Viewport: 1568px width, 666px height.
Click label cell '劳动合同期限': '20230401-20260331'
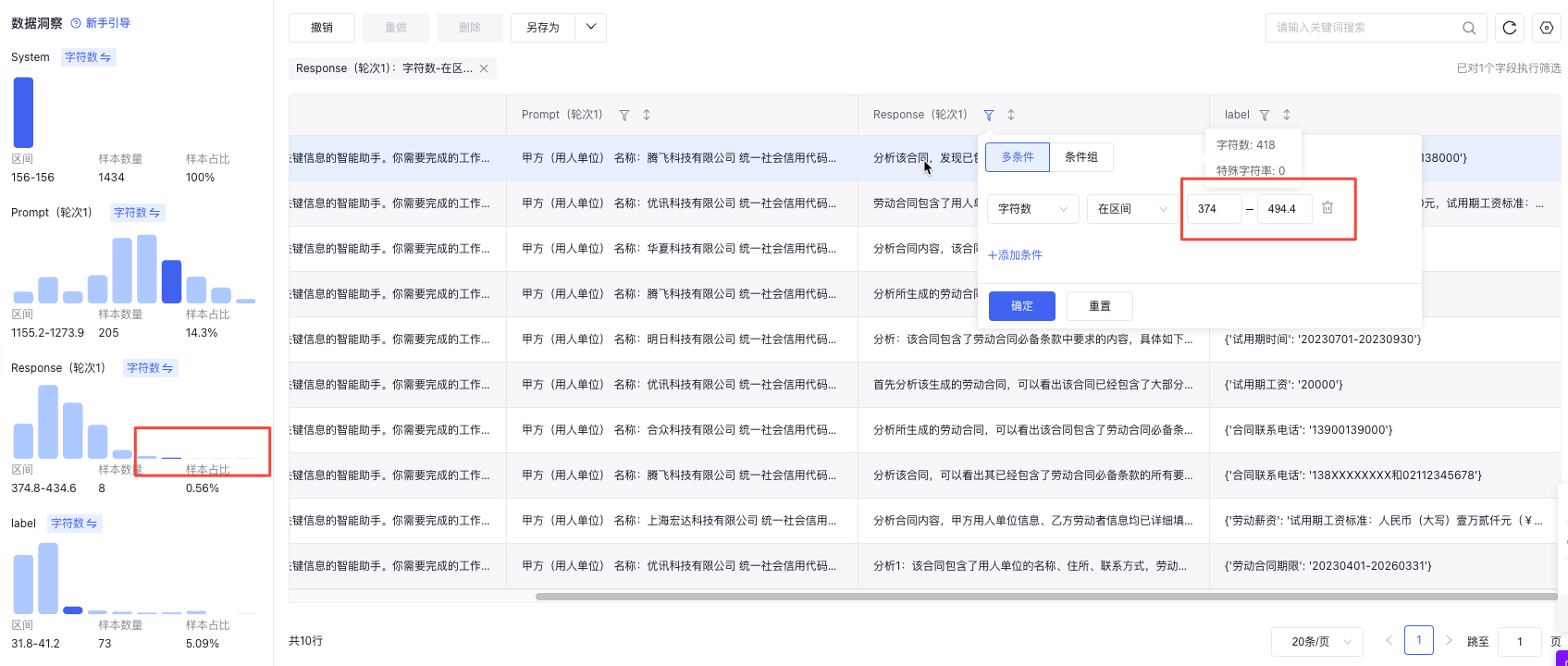[x=1328, y=566]
